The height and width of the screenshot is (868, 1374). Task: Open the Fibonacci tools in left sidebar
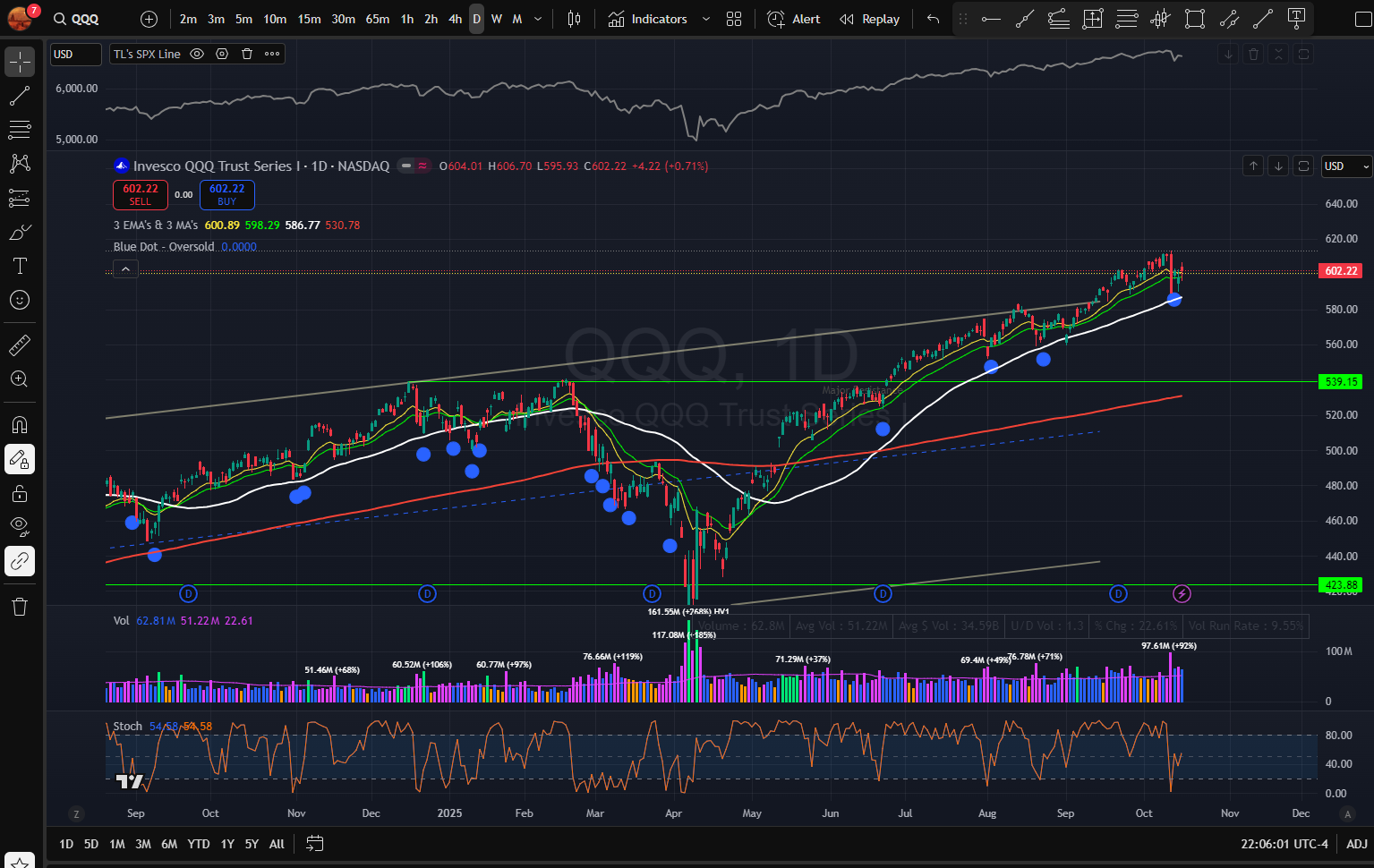tap(20, 130)
